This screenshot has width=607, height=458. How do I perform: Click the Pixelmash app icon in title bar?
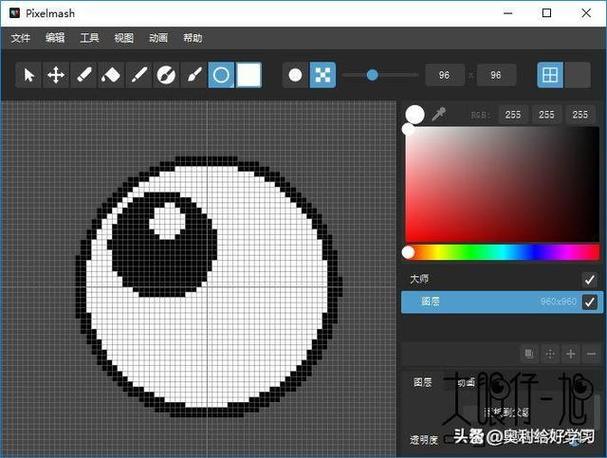click(15, 13)
